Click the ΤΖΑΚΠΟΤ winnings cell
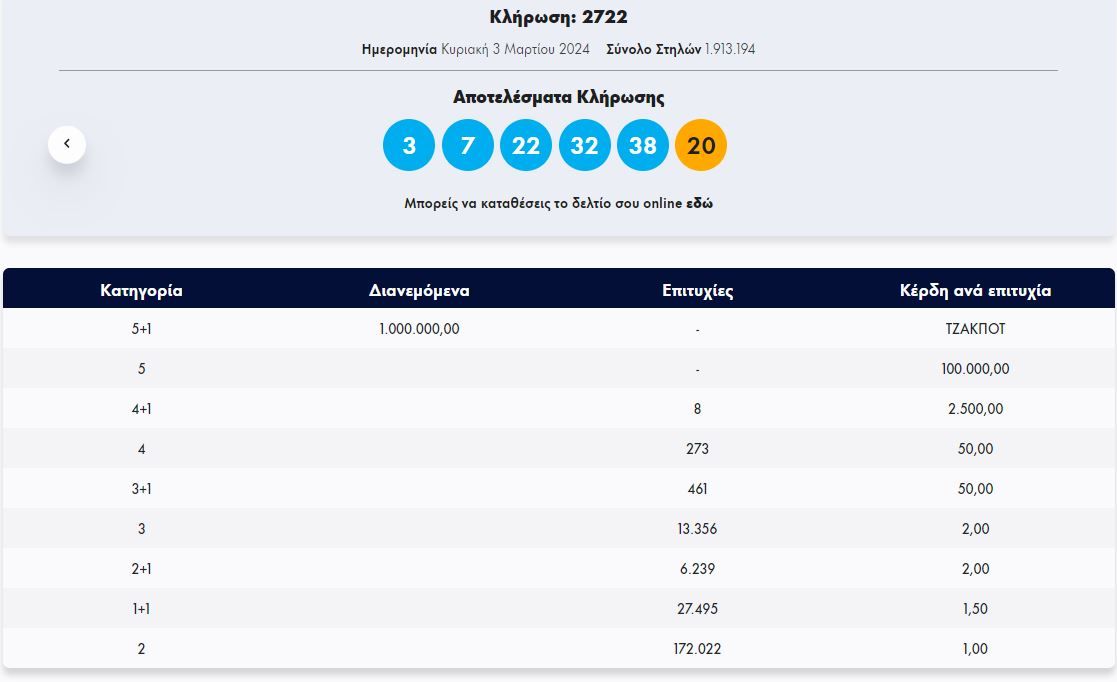 click(x=975, y=329)
